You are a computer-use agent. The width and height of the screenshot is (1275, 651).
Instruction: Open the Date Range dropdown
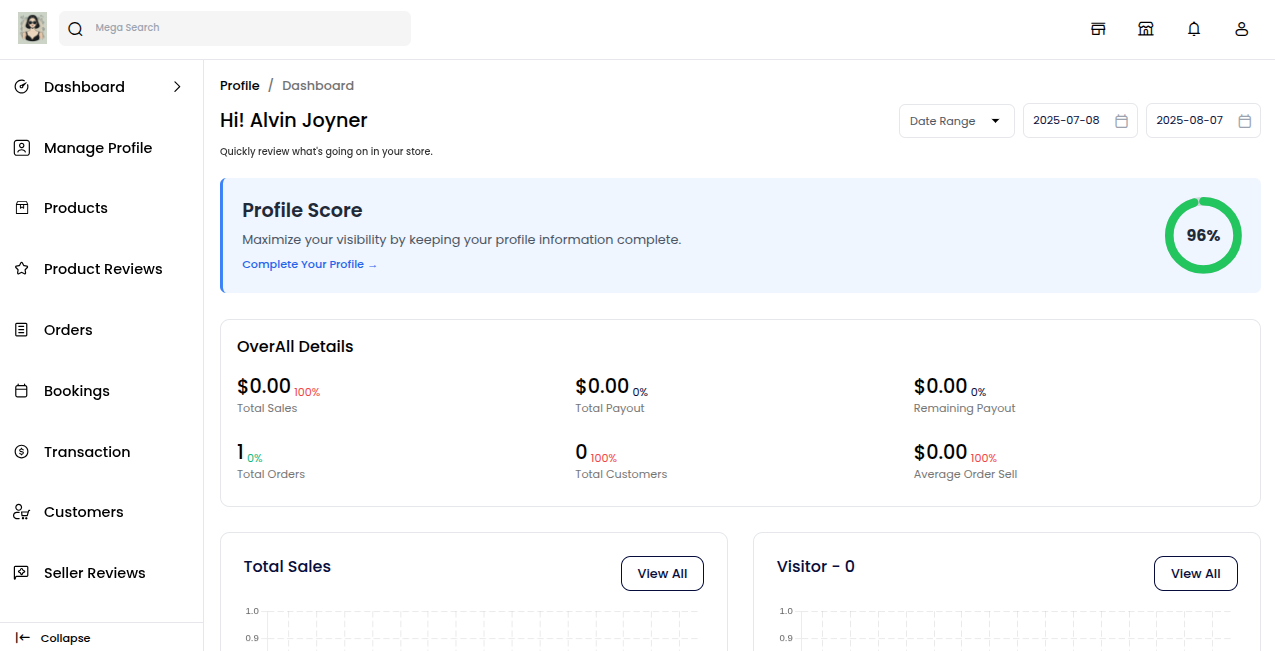[956, 120]
